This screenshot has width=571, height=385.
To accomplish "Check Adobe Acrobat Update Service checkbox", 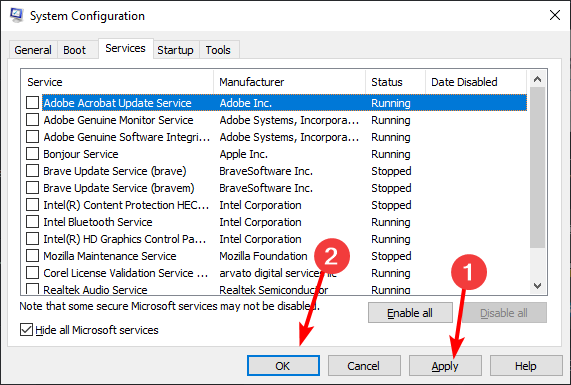I will tap(32, 103).
